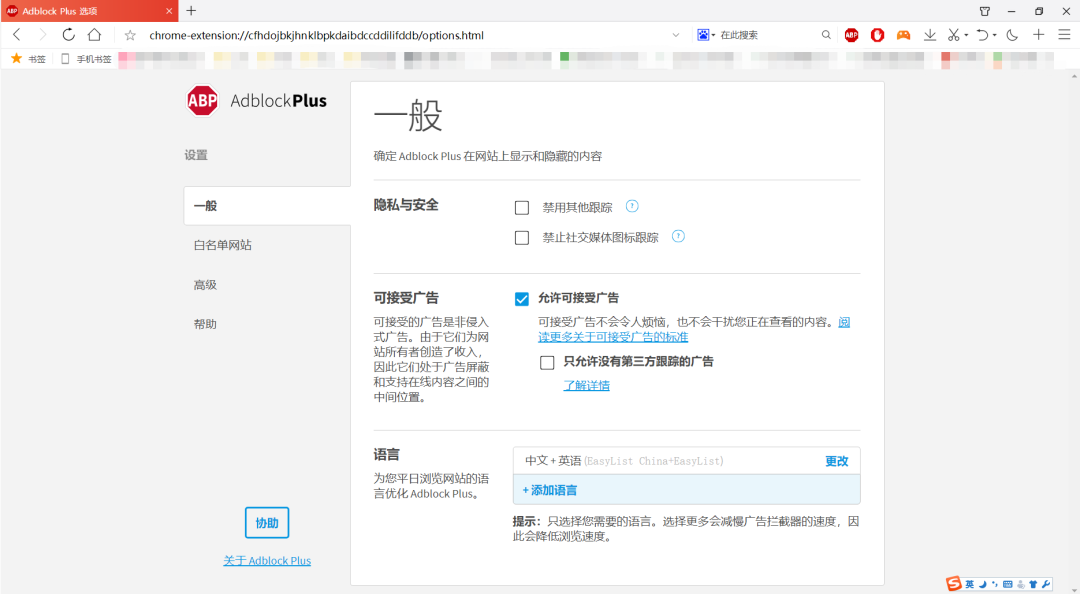1080x594 pixels.
Task: Click 更改 for 中文+英语 language
Action: [x=837, y=461]
